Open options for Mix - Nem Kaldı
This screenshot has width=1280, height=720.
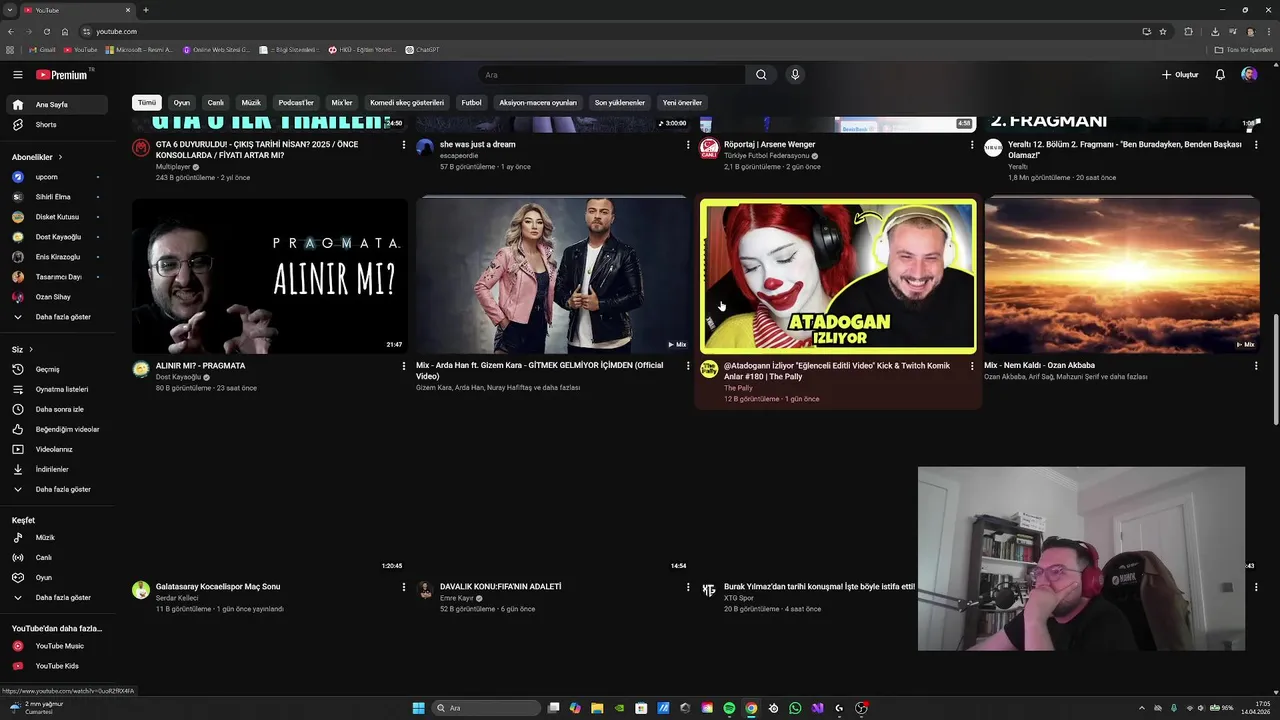point(1256,366)
